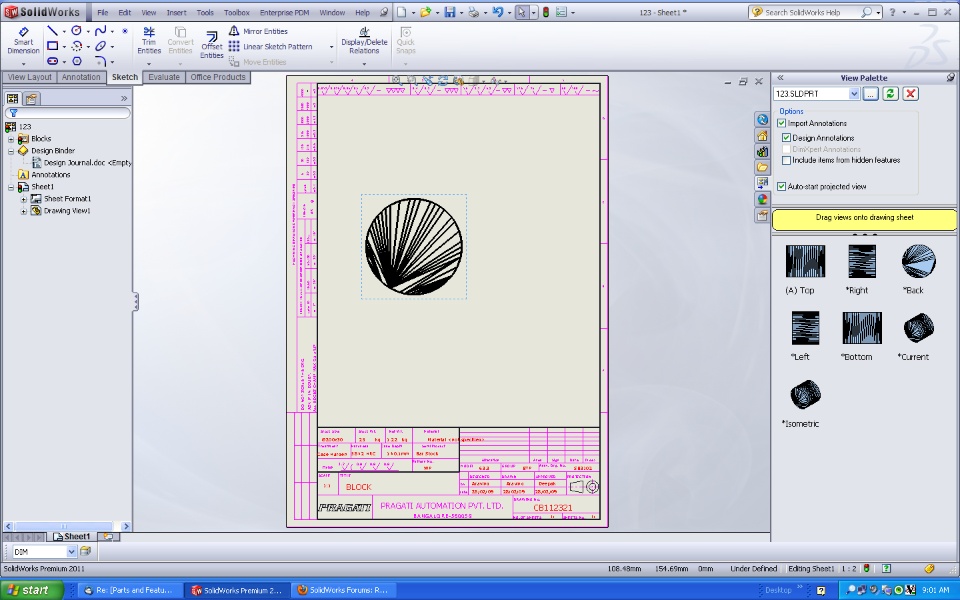Select the Smart Dimension tool
Image resolution: width=960 pixels, height=600 pixels.
click(23, 40)
